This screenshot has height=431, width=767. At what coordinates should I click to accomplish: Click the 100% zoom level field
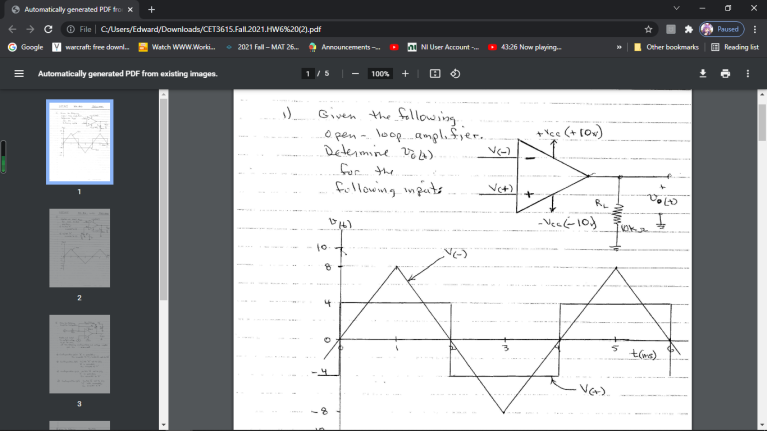click(x=380, y=74)
